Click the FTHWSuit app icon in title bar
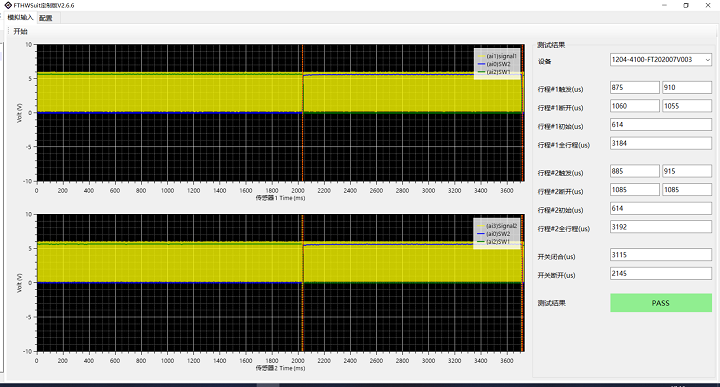Viewport: 720px width, 387px height. (x=8, y=6)
